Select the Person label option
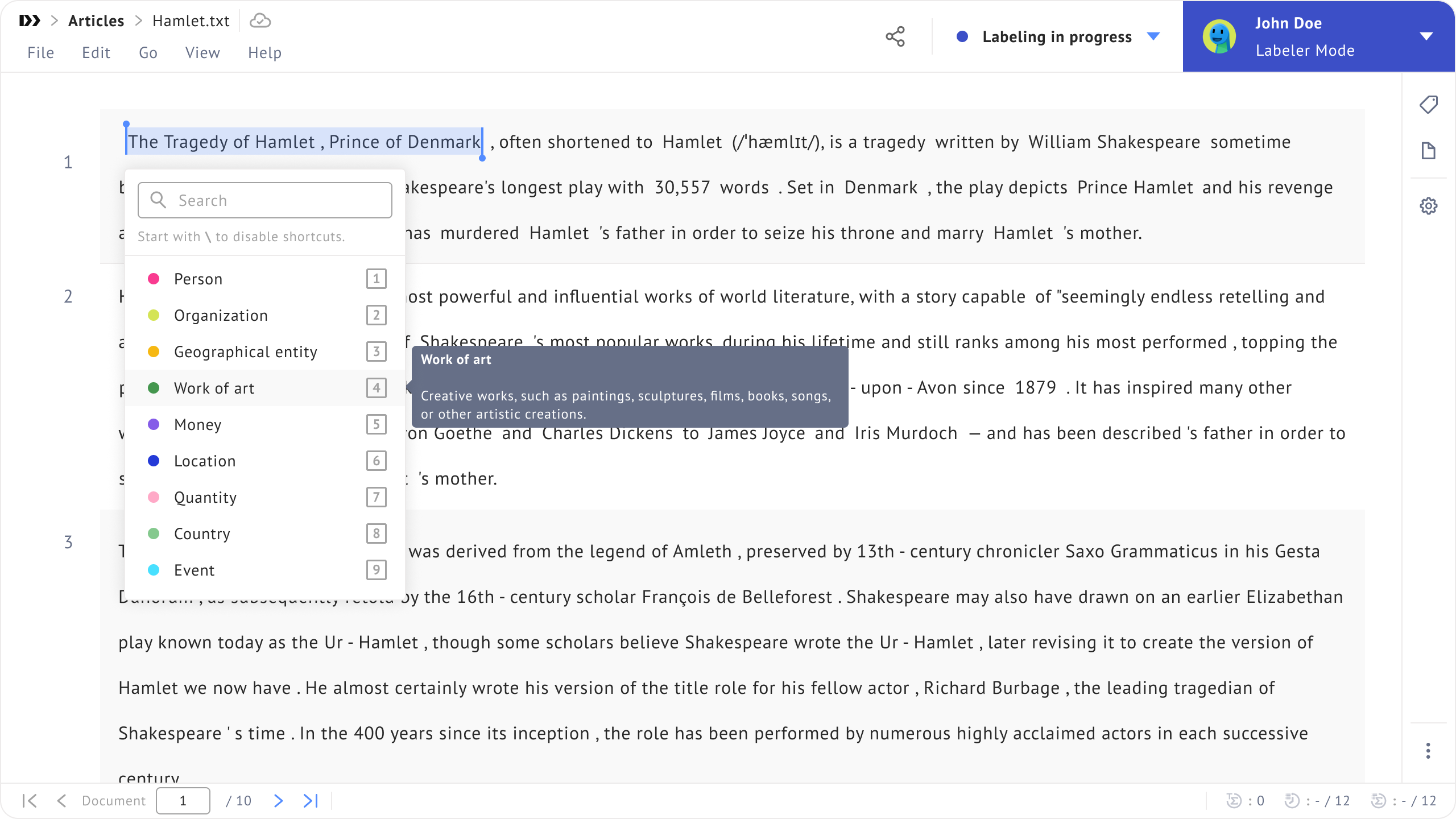Screen dimensions: 1456x819 [198, 279]
